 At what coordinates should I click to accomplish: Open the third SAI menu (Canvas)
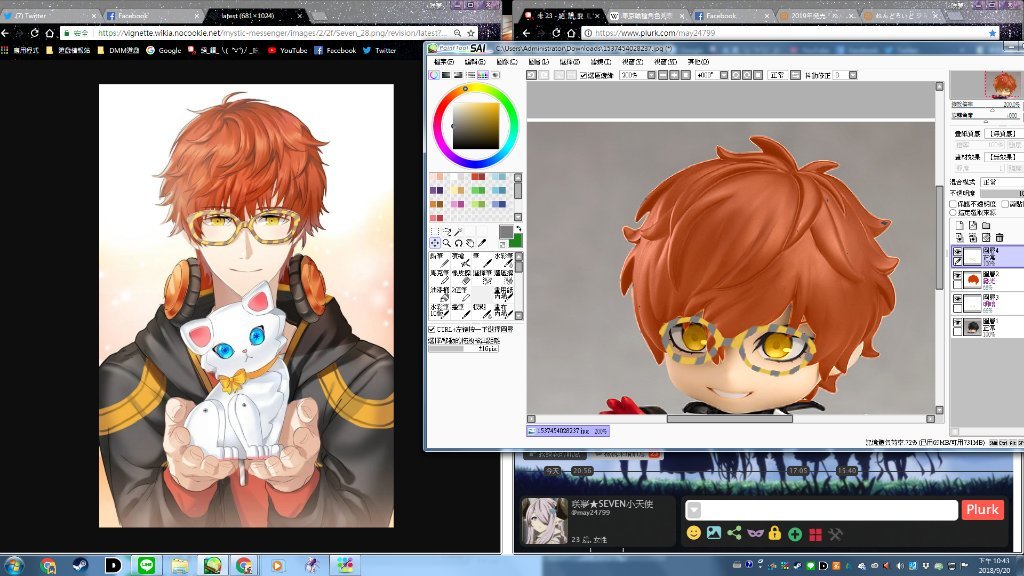pyautogui.click(x=506, y=61)
